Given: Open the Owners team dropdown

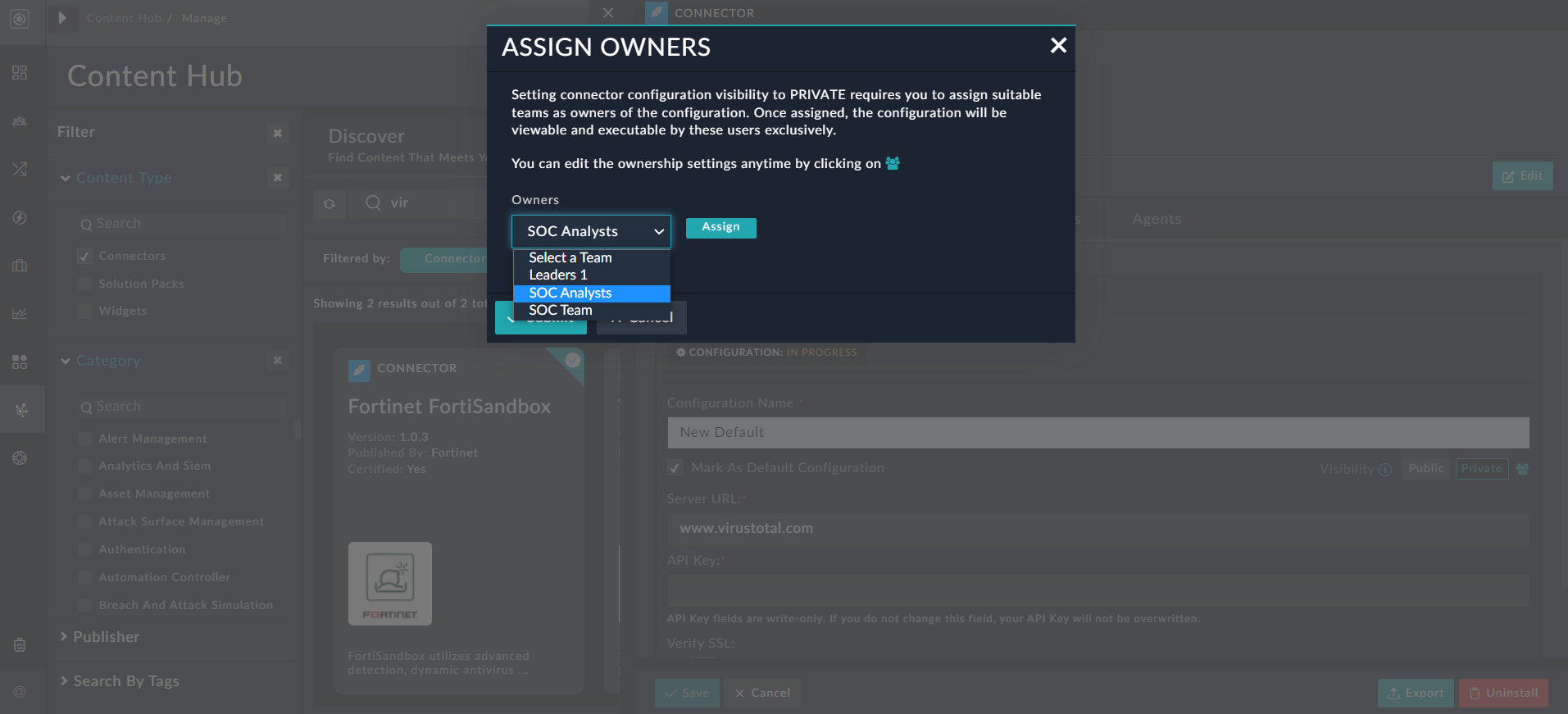Looking at the screenshot, I should [591, 232].
